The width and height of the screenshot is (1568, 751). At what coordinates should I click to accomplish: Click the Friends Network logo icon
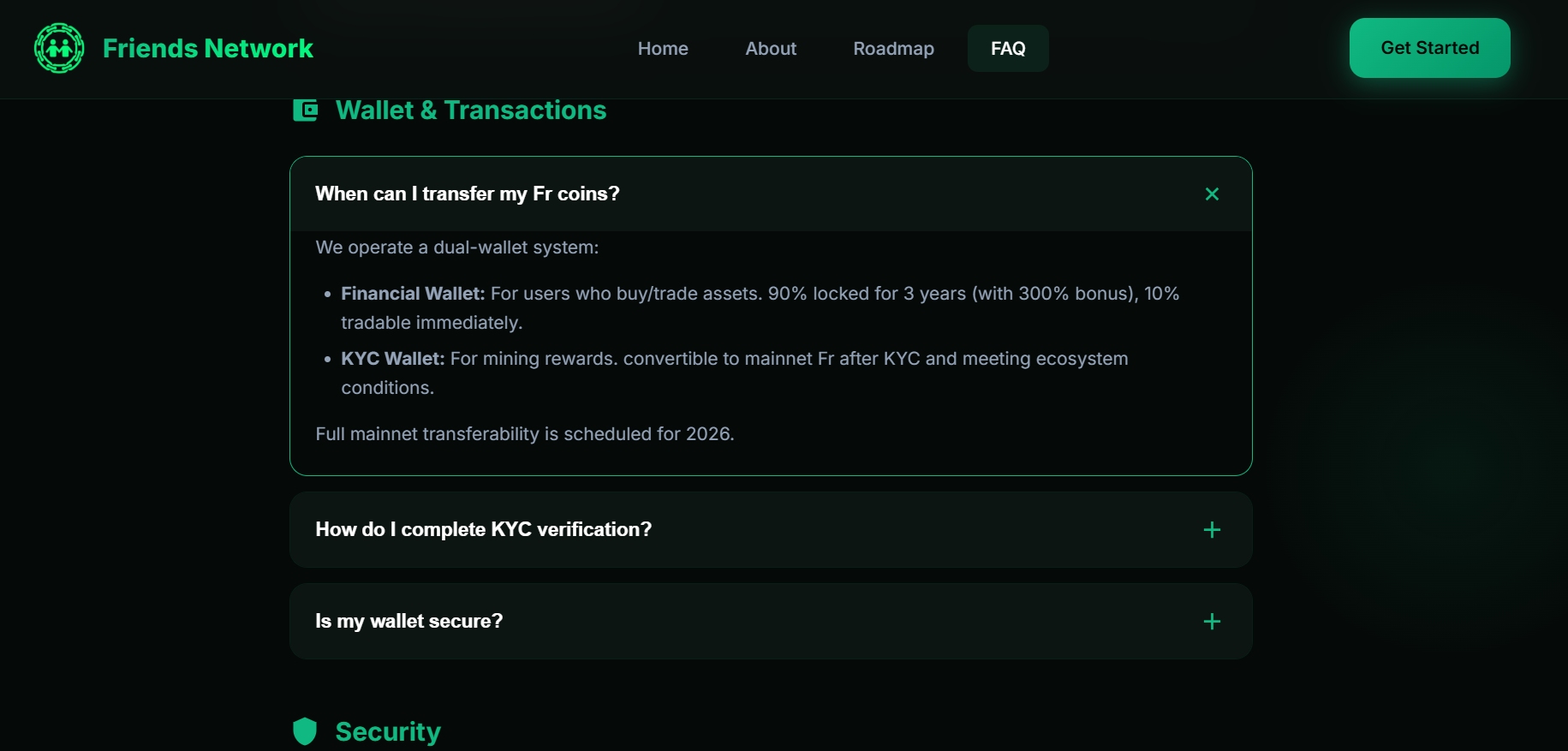pos(59,48)
